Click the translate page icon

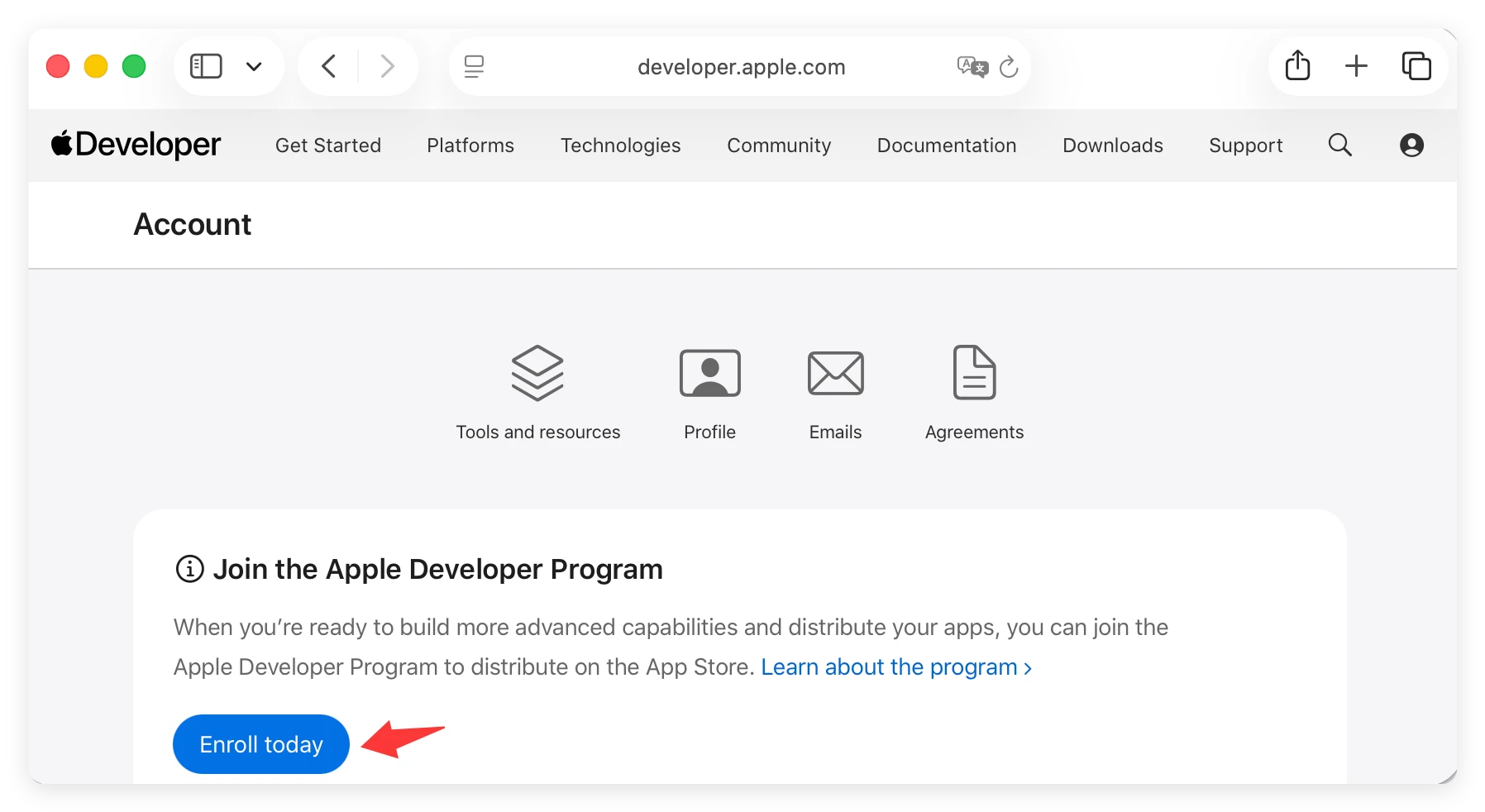click(x=972, y=66)
